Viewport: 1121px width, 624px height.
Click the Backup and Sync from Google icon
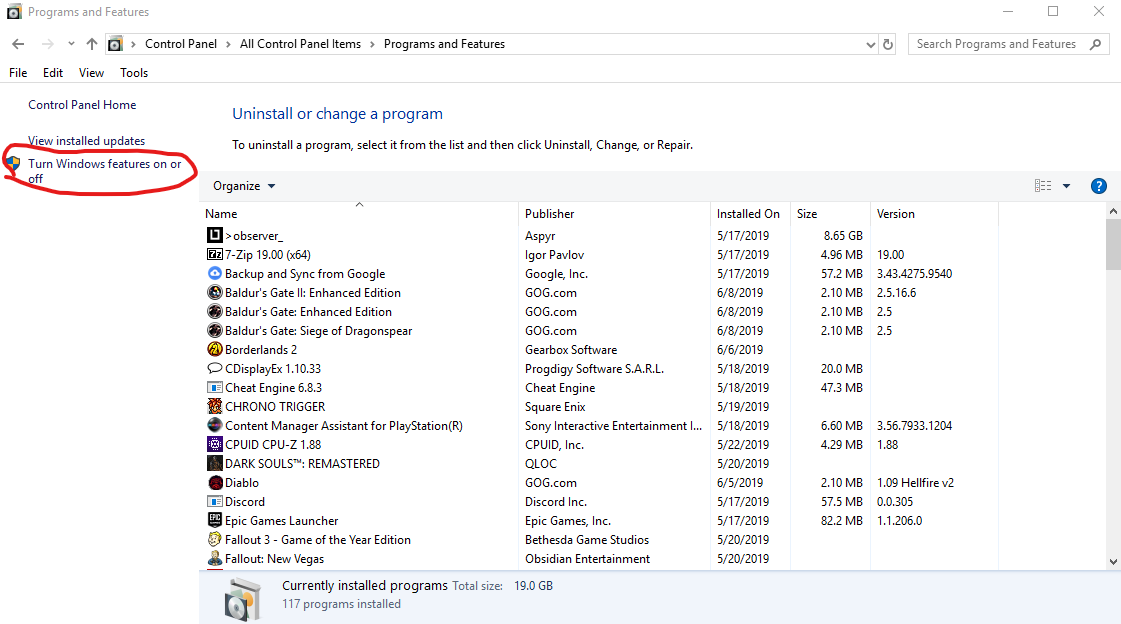click(214, 273)
